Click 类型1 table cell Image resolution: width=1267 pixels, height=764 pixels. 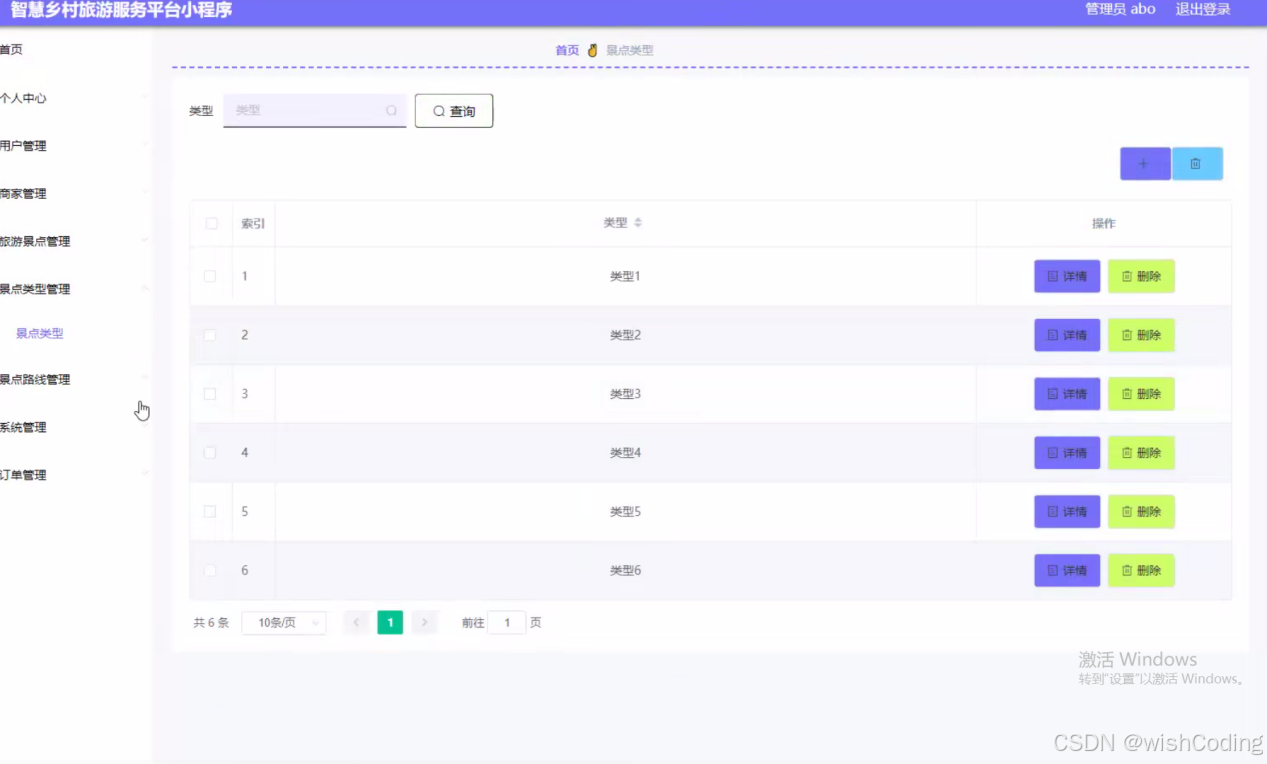point(625,276)
